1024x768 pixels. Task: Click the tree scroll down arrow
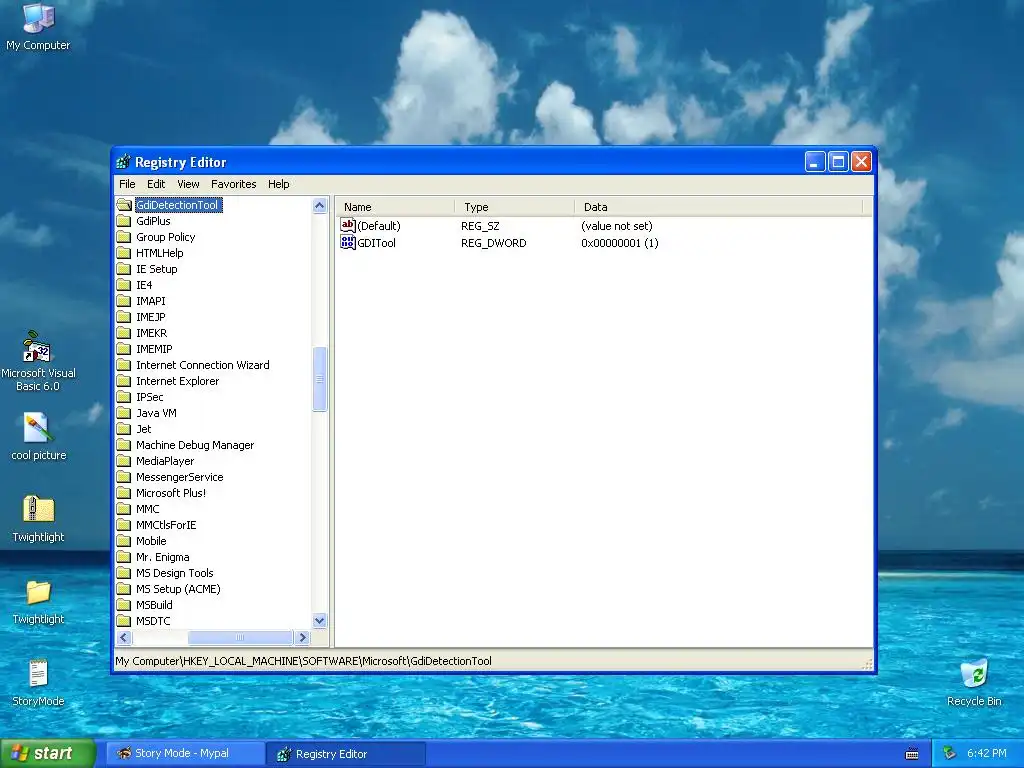coord(319,620)
